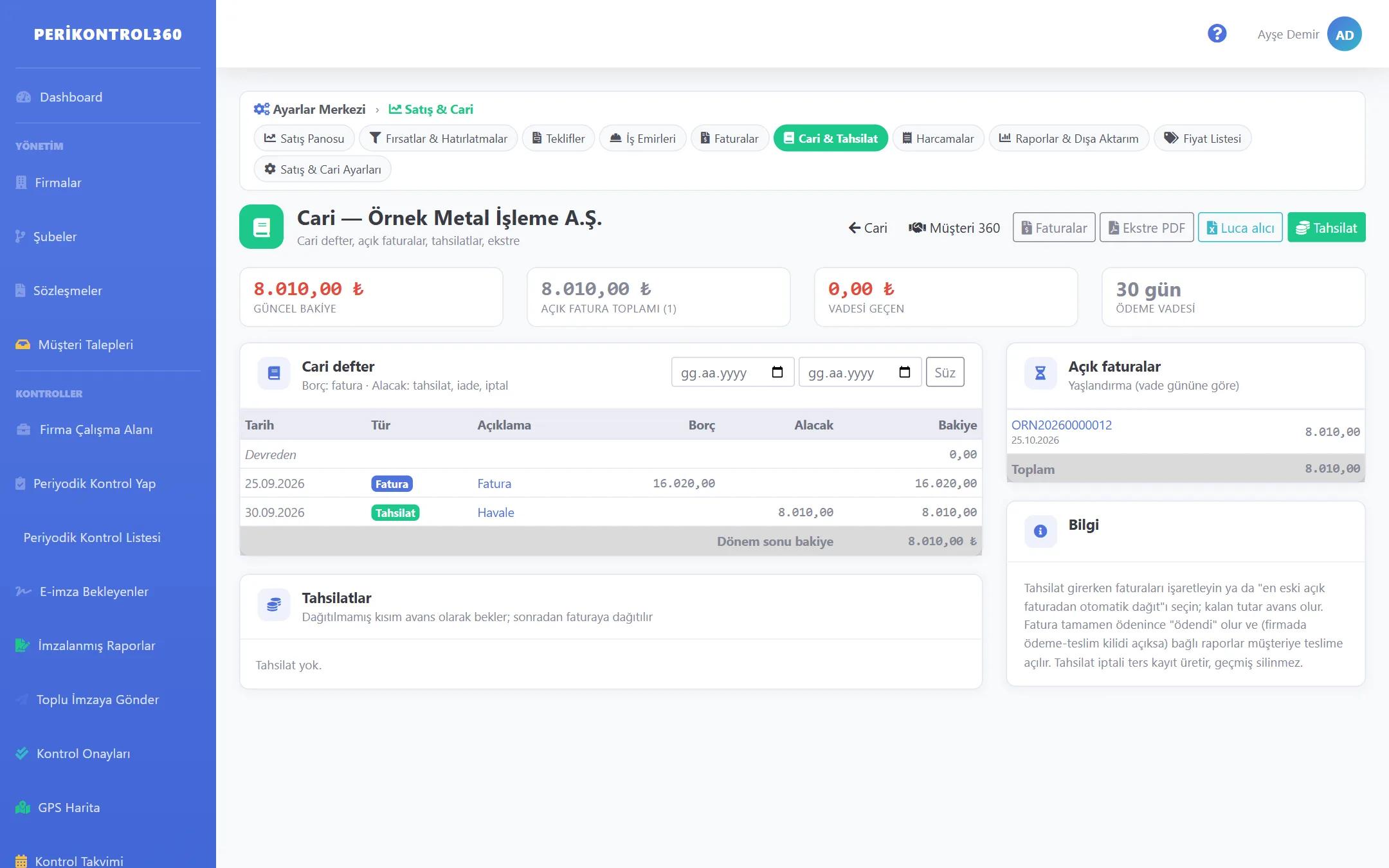Open calendar picker of second date field
Viewport: 1389px width, 868px height.
click(904, 372)
